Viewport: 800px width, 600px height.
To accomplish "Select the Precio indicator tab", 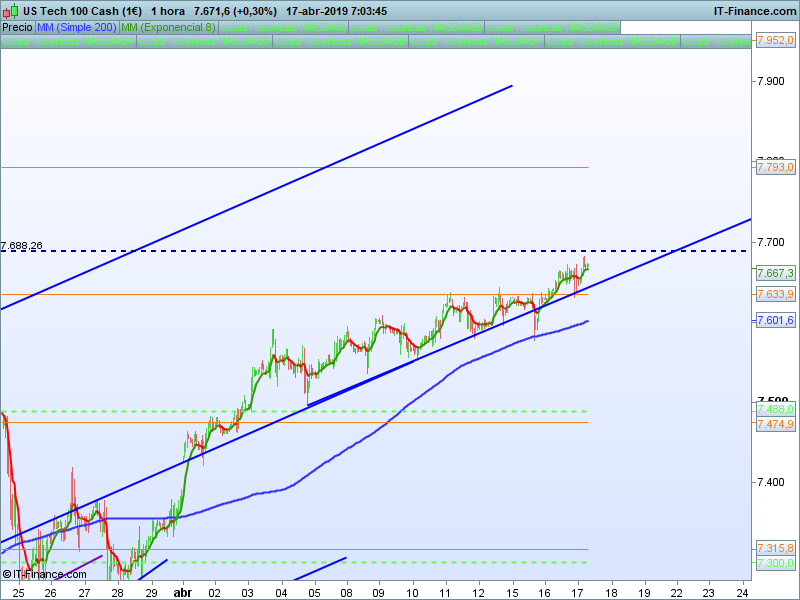I will click(x=17, y=27).
